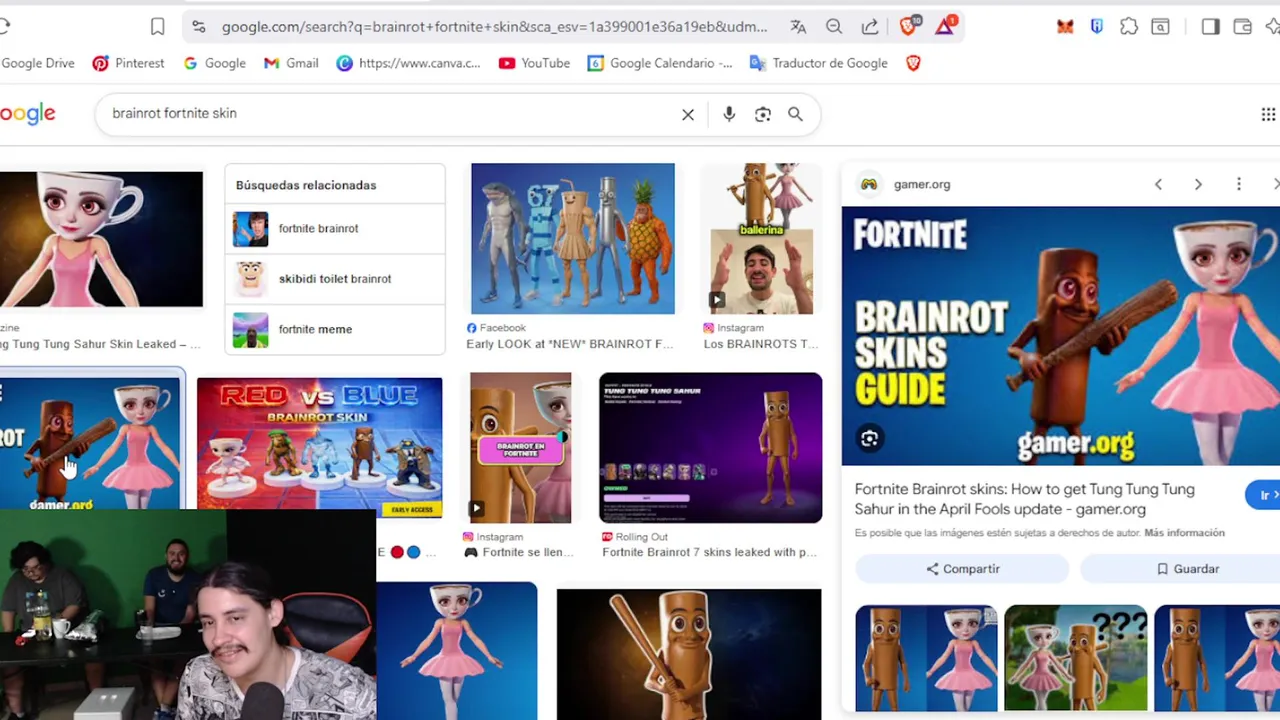Open the large Brainrot Skins Guide image
Screen dimensions: 1280x720
[1060, 336]
